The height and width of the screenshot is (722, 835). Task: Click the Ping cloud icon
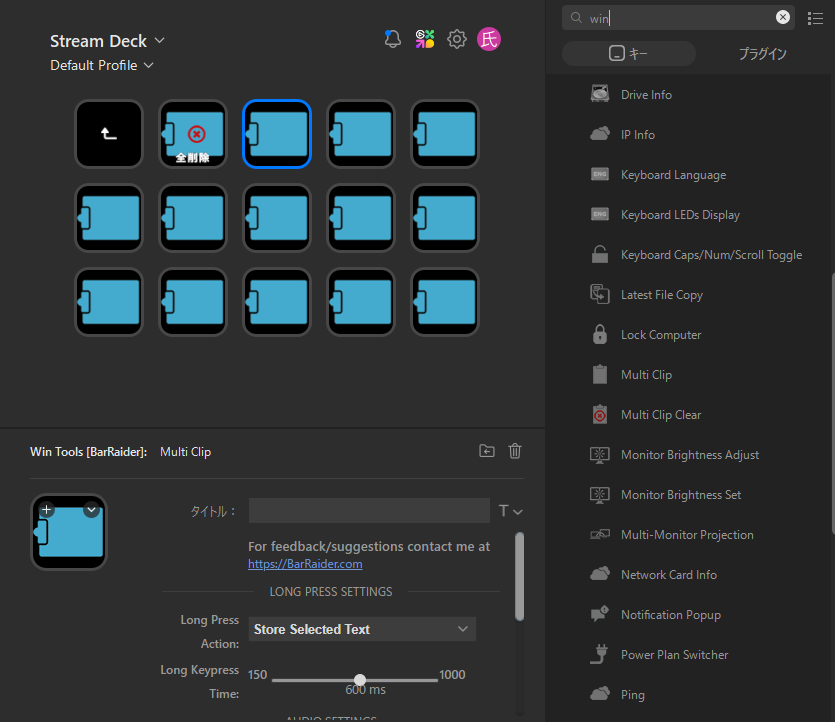point(600,694)
